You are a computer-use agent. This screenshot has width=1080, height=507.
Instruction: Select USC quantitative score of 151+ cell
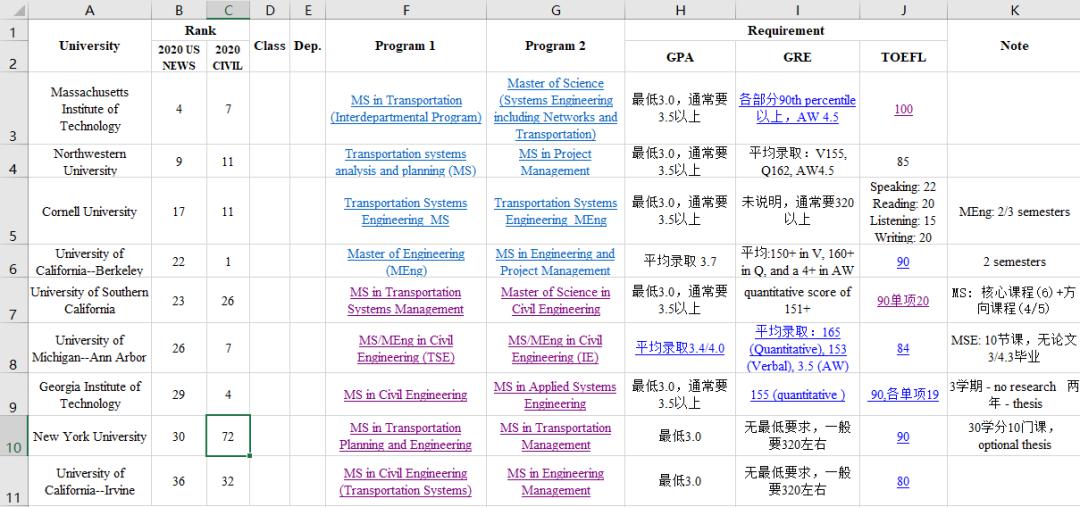click(x=797, y=300)
